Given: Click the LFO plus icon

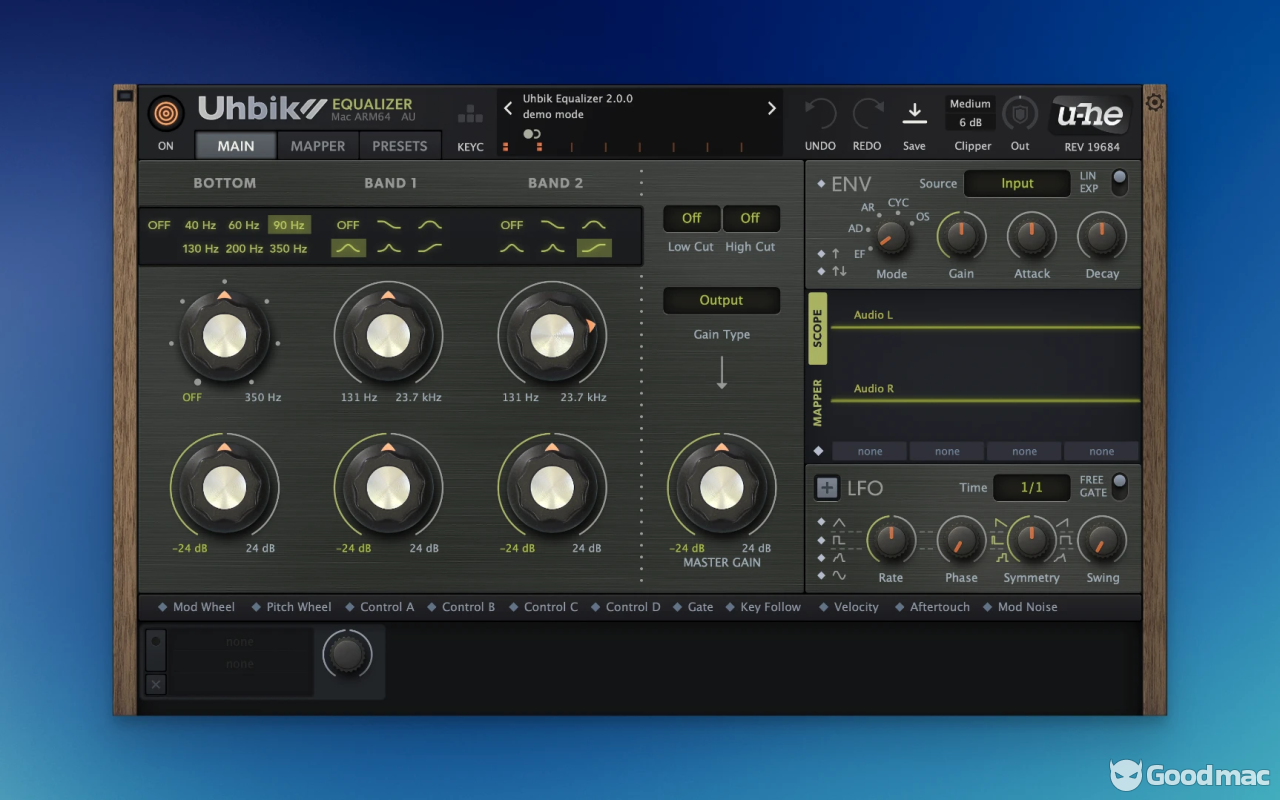Looking at the screenshot, I should coord(827,488).
